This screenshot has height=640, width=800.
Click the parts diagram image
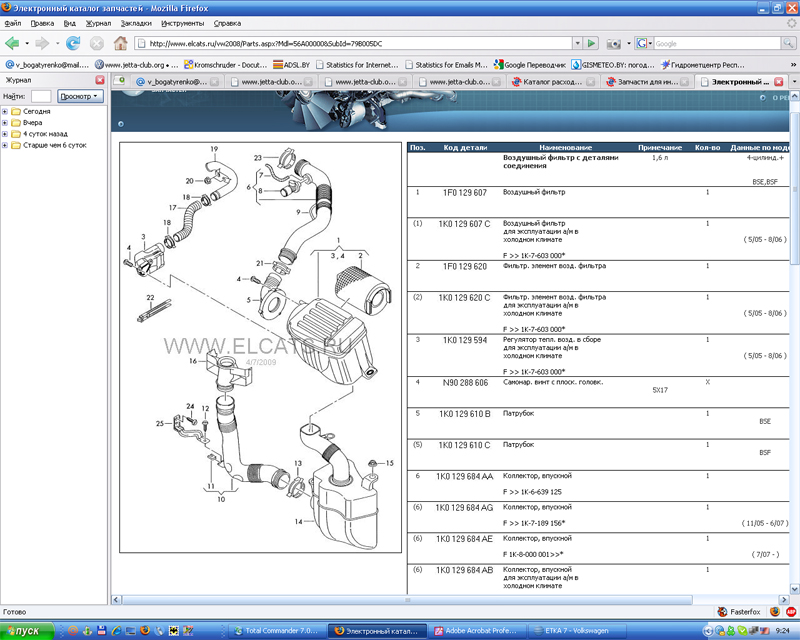pos(260,347)
